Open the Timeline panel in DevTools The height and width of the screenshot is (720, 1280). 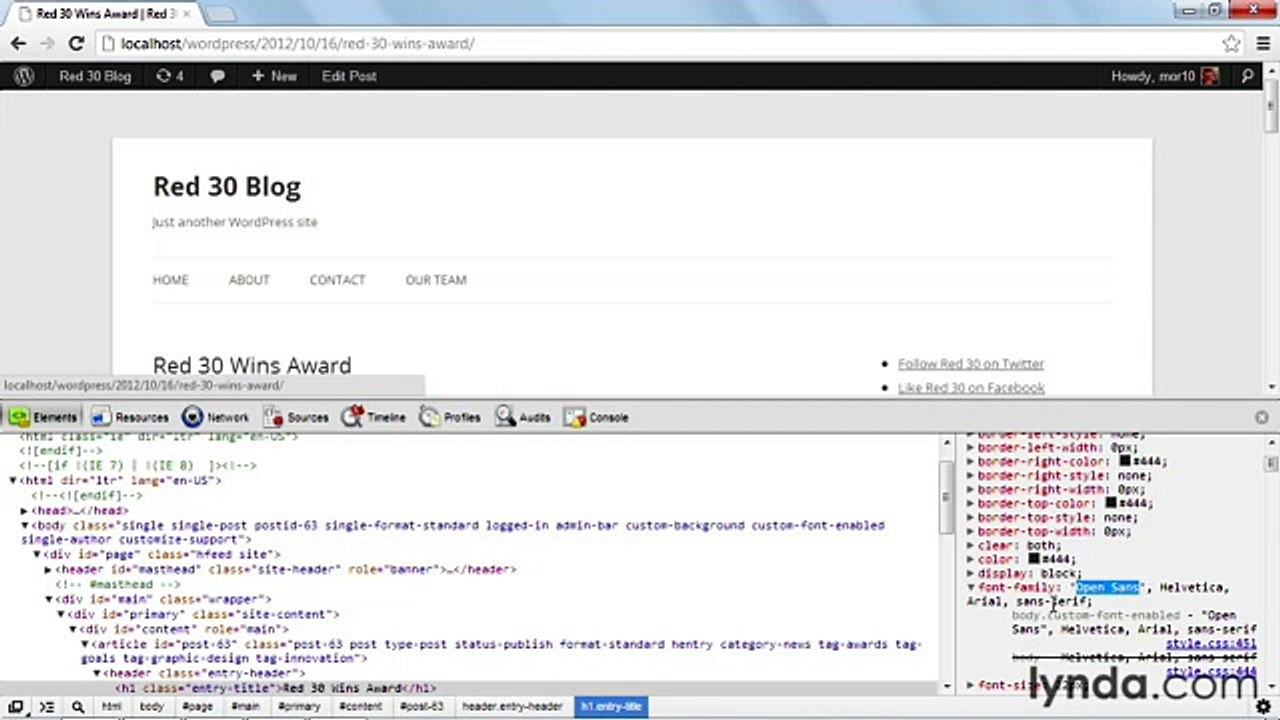click(374, 417)
